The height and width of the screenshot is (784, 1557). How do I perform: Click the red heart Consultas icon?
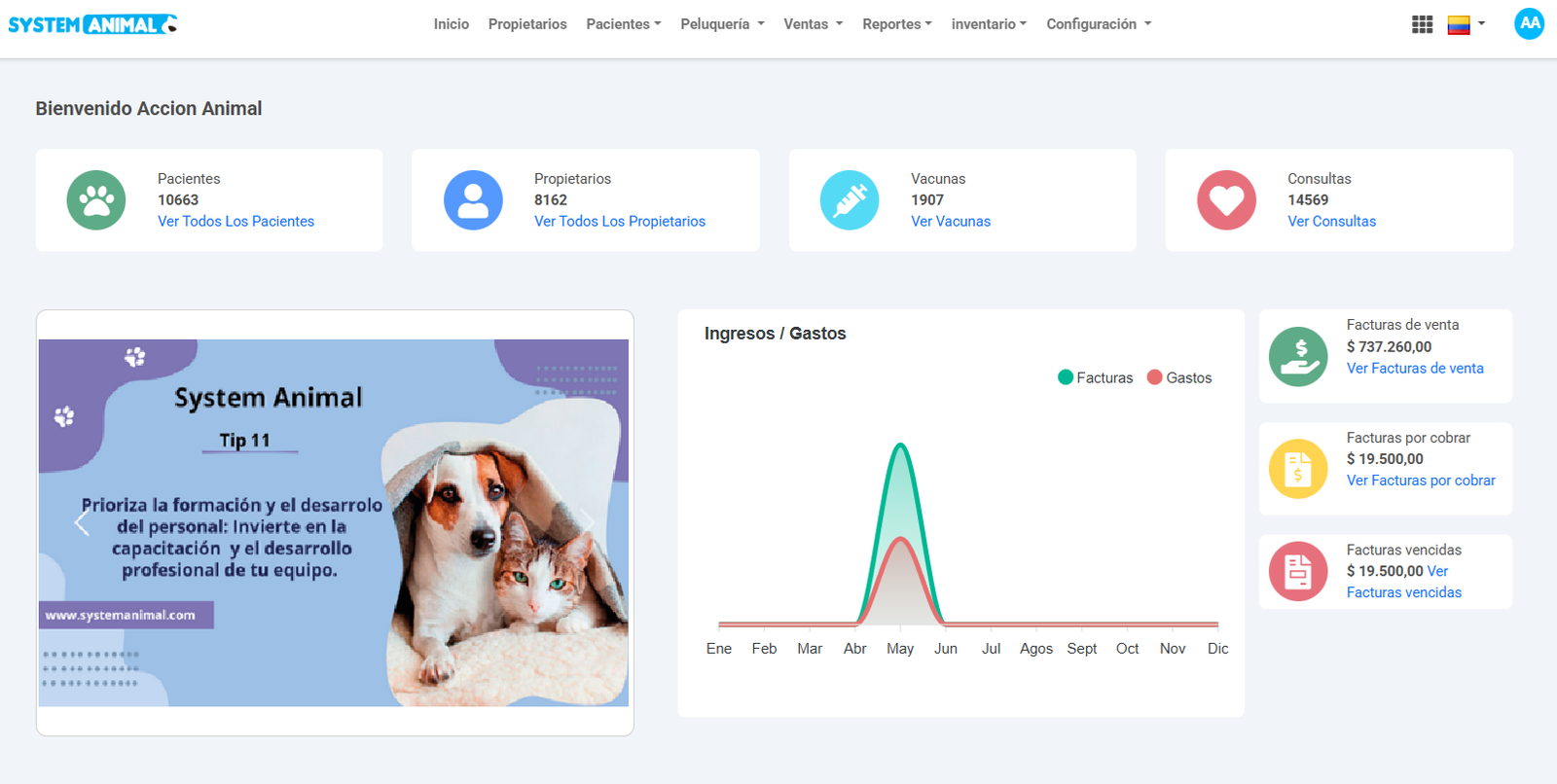(1226, 200)
